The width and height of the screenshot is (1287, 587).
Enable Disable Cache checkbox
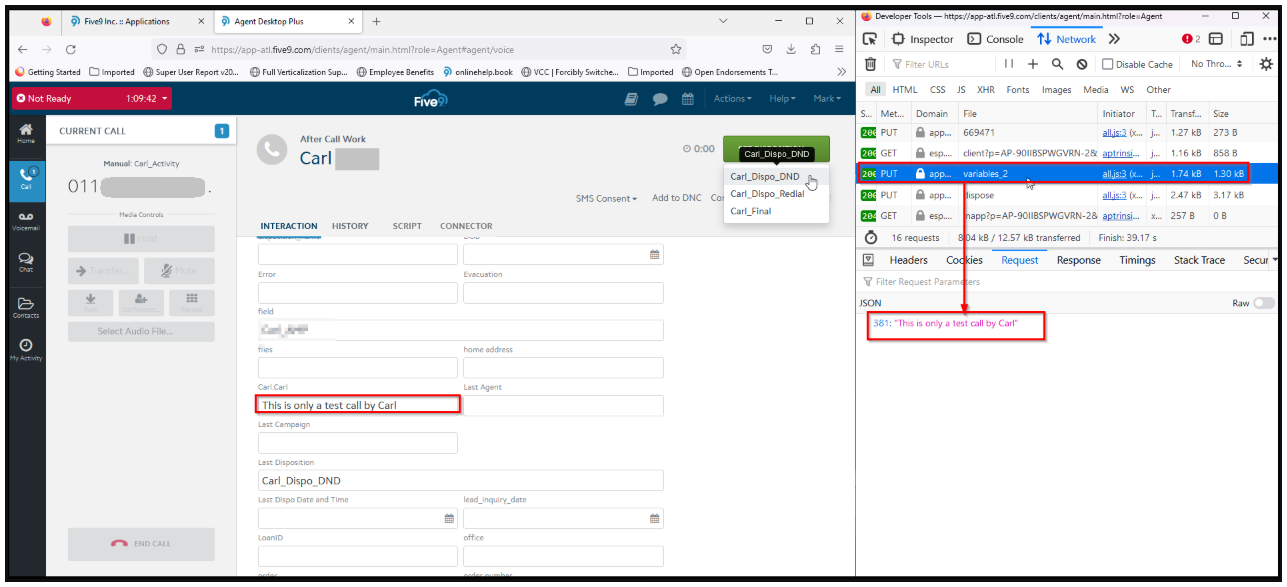click(1107, 64)
